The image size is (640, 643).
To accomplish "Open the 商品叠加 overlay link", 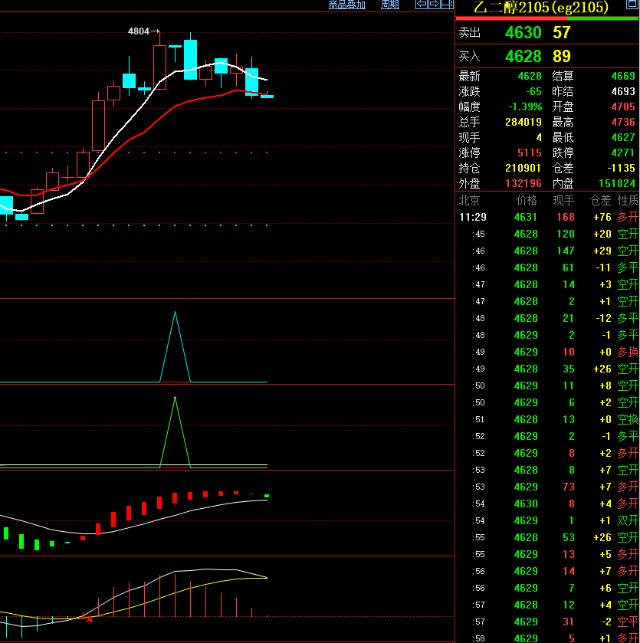I will coord(346,5).
